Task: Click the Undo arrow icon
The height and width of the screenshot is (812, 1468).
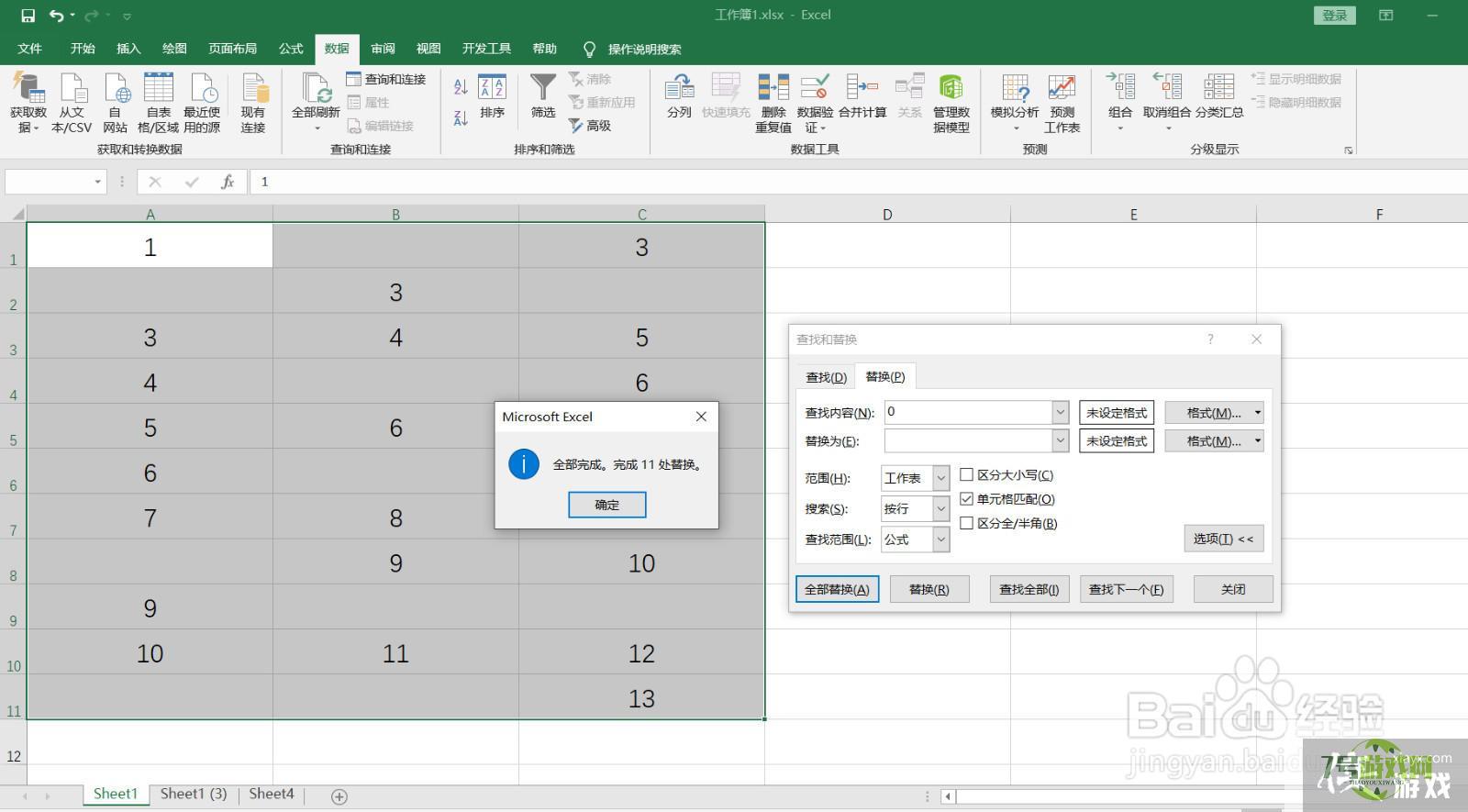Action: pos(57,16)
